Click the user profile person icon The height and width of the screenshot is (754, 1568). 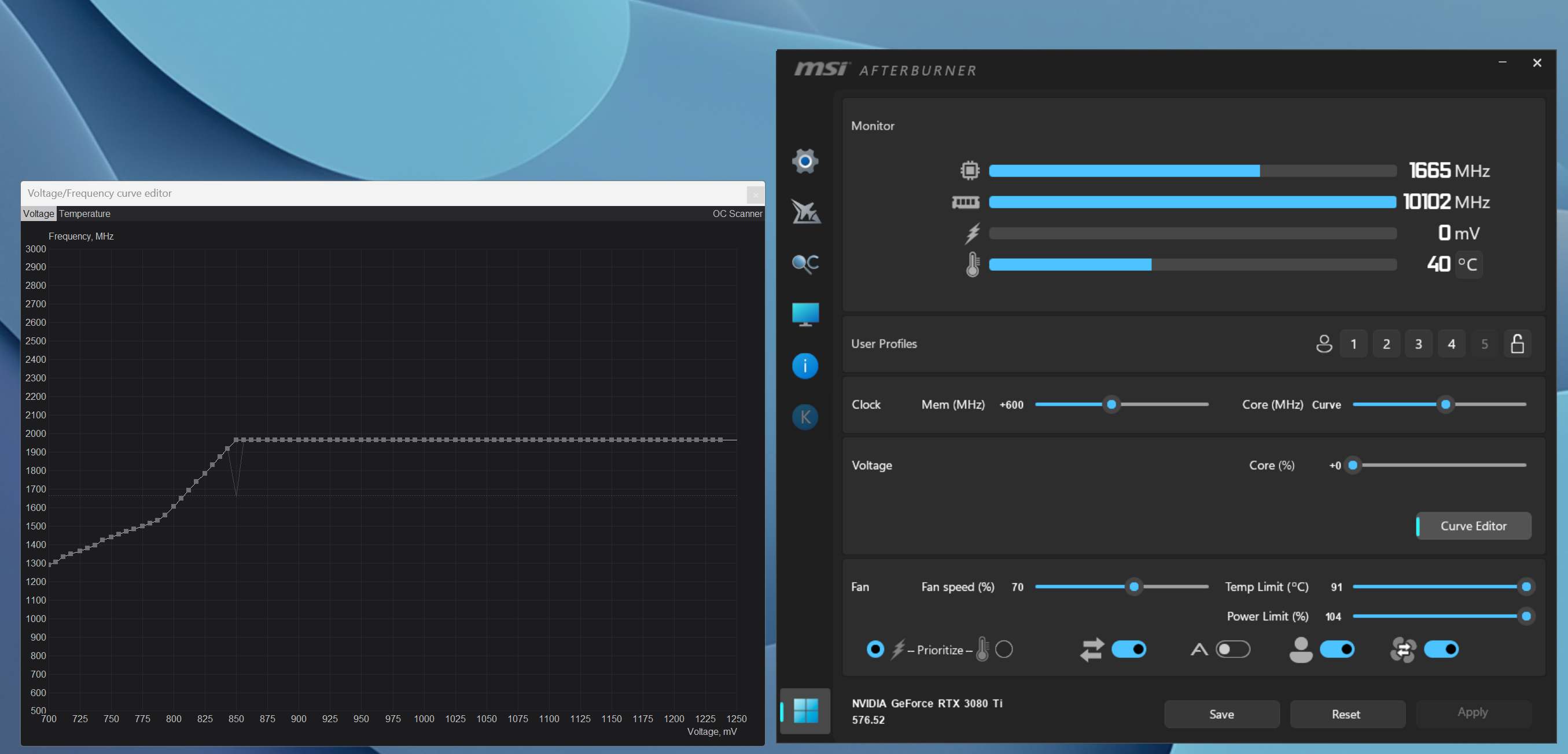pos(1324,344)
